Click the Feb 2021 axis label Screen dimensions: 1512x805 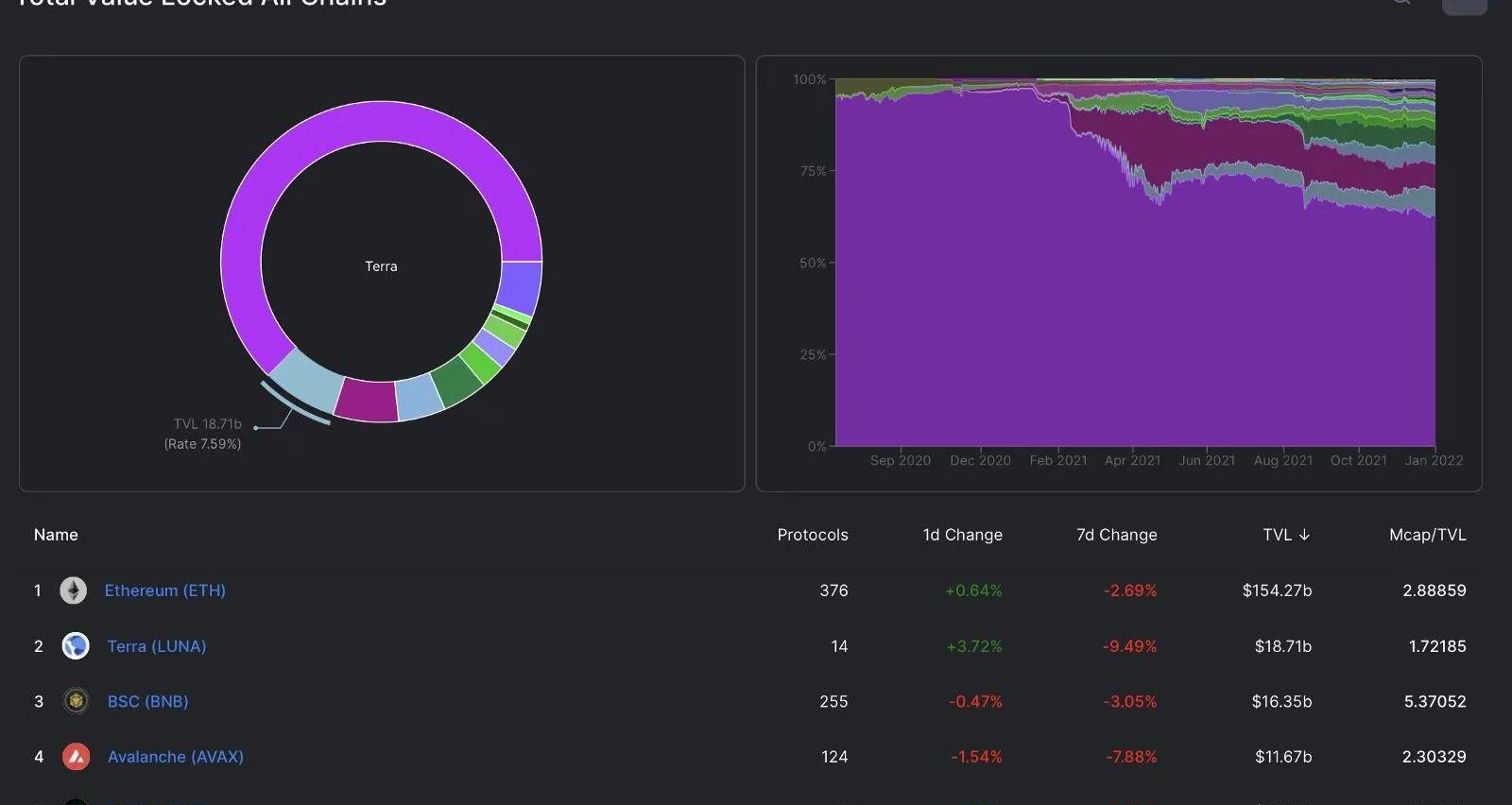pos(1058,460)
